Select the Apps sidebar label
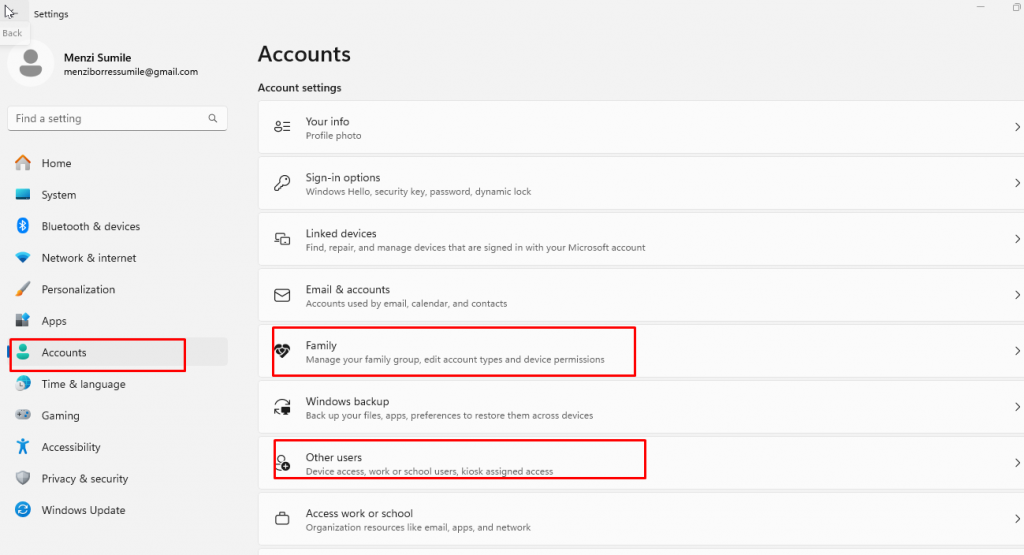 coord(54,321)
